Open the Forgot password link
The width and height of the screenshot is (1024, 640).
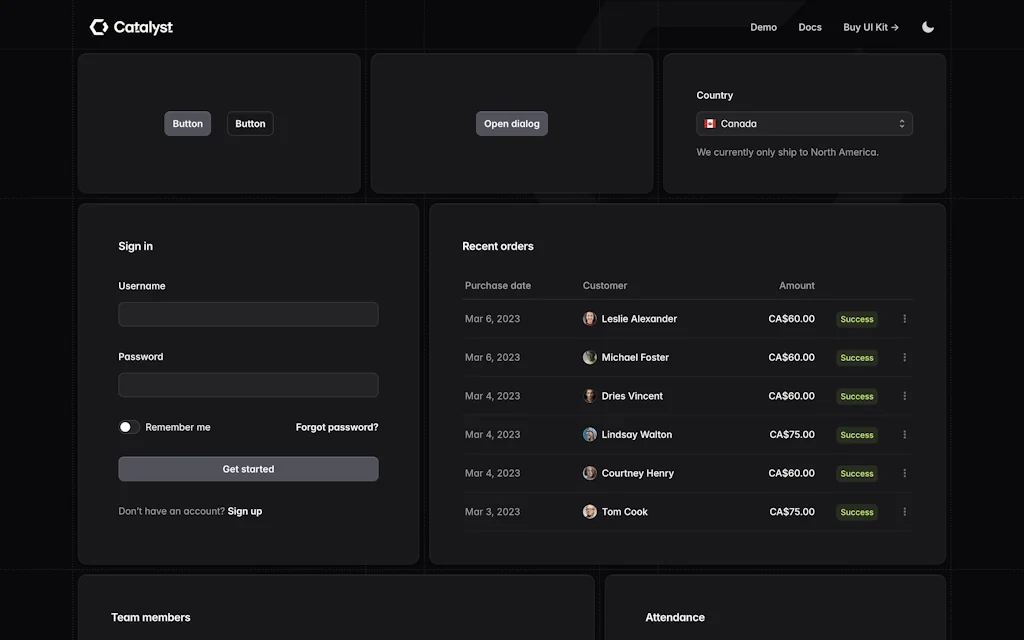tap(336, 426)
